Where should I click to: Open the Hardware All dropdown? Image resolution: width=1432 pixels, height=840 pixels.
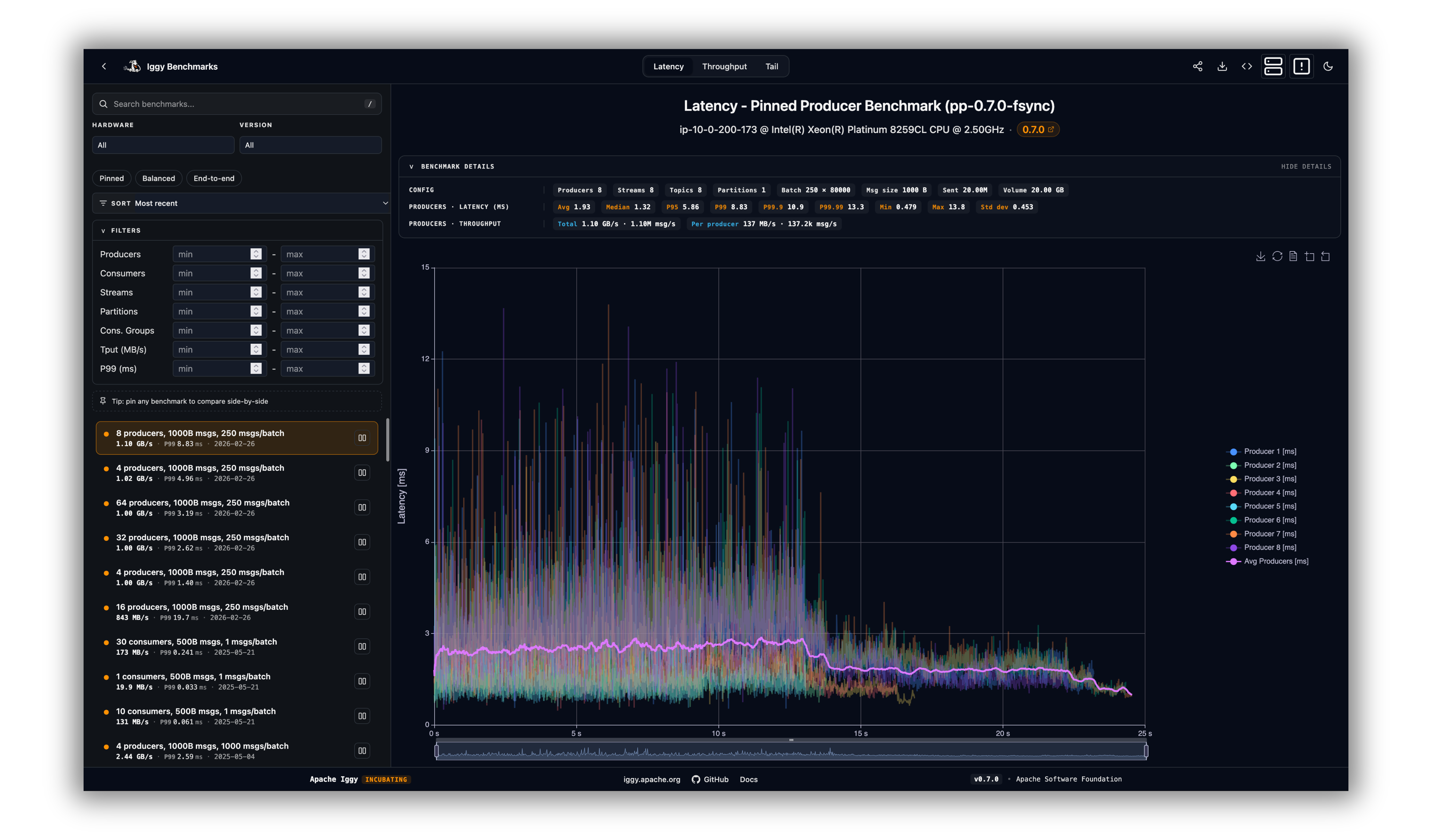163,145
